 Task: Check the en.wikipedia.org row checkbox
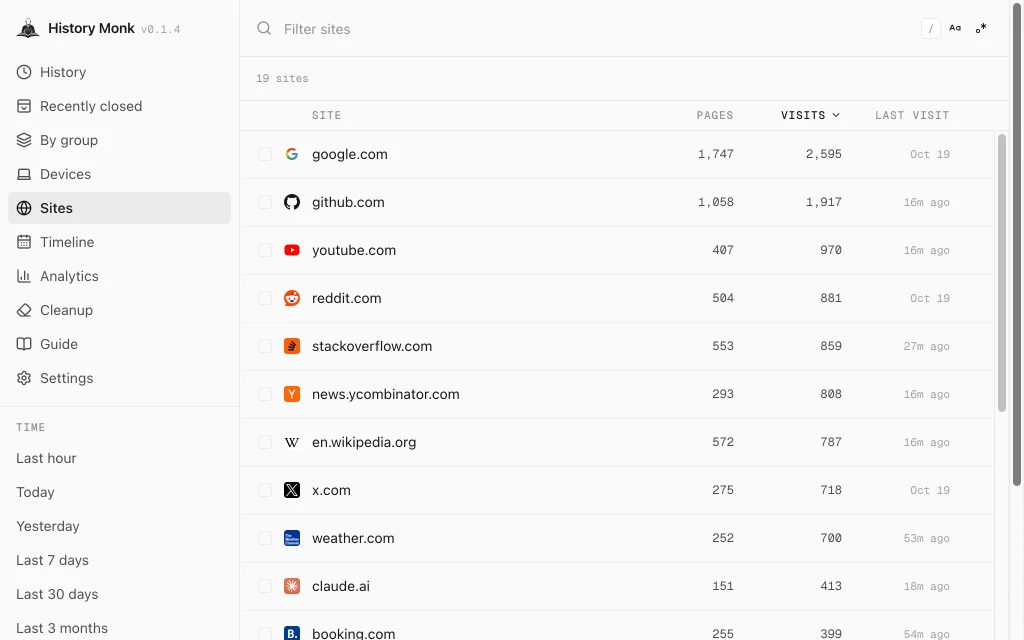coord(264,442)
